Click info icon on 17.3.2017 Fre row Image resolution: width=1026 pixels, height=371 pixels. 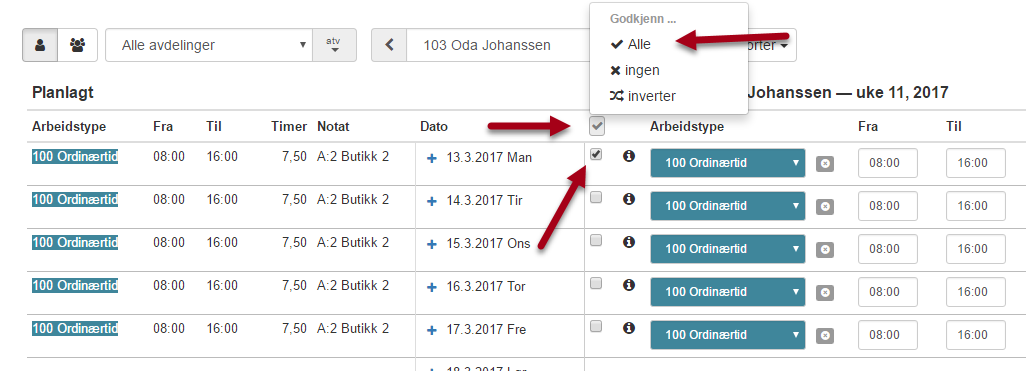click(629, 328)
